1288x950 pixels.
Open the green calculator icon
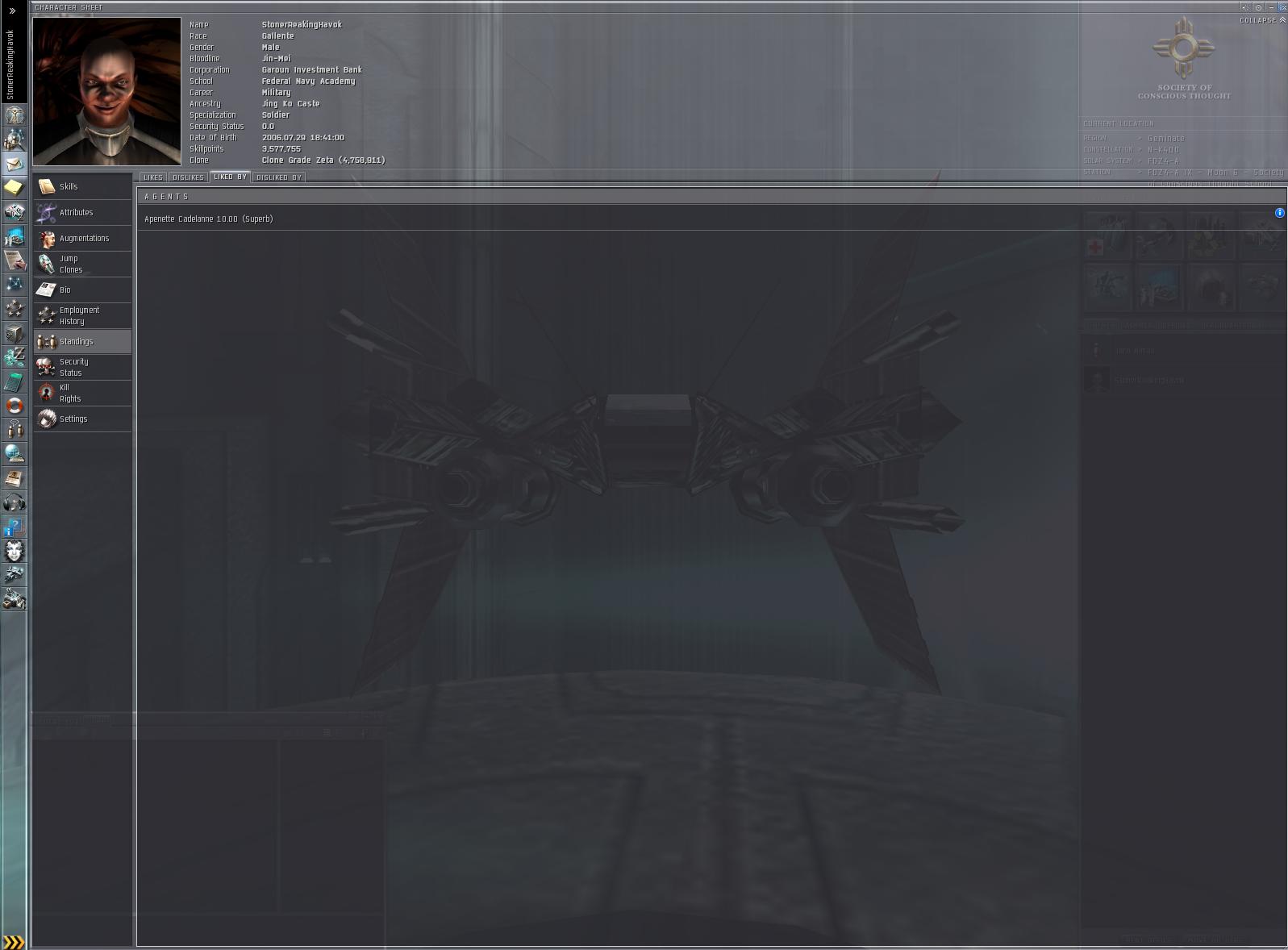click(x=15, y=381)
